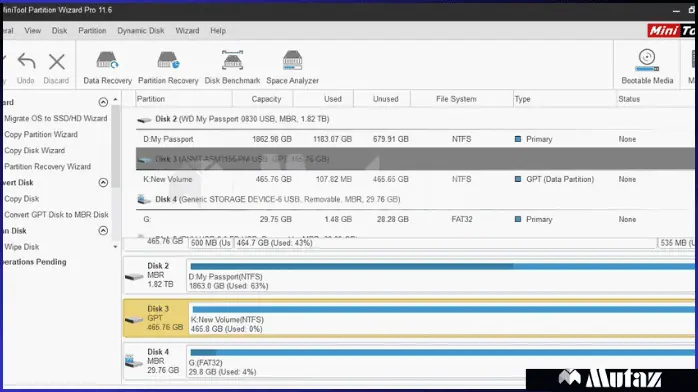Screen dimensions: 698x392
Task: Launch the Copy Disk Wizard
Action: pos(35,150)
